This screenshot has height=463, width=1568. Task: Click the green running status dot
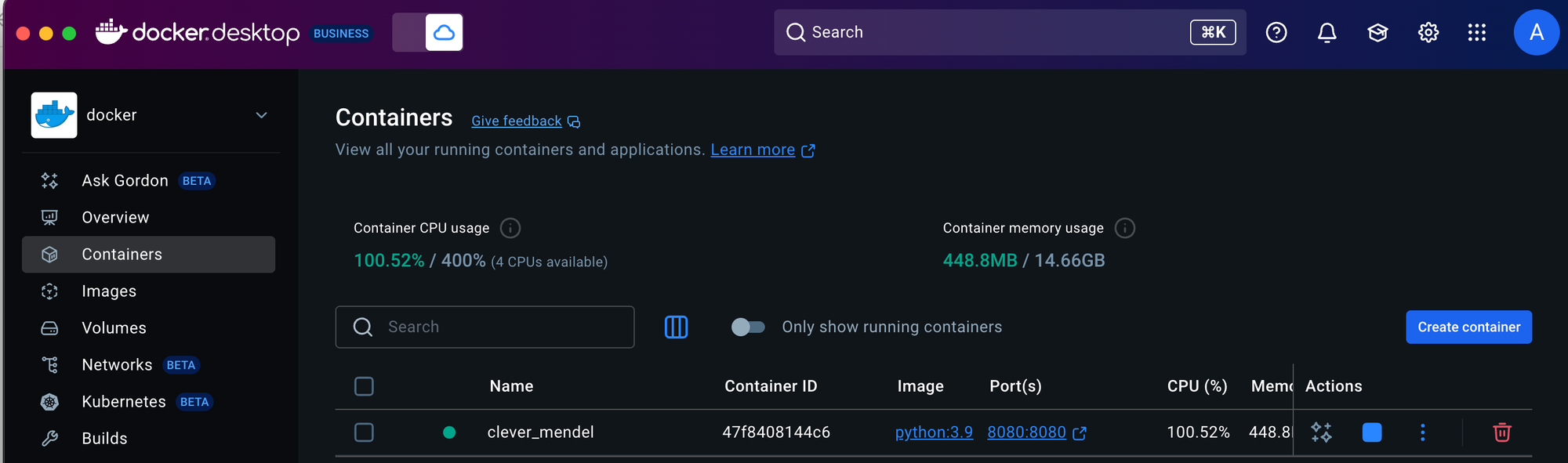coord(449,432)
